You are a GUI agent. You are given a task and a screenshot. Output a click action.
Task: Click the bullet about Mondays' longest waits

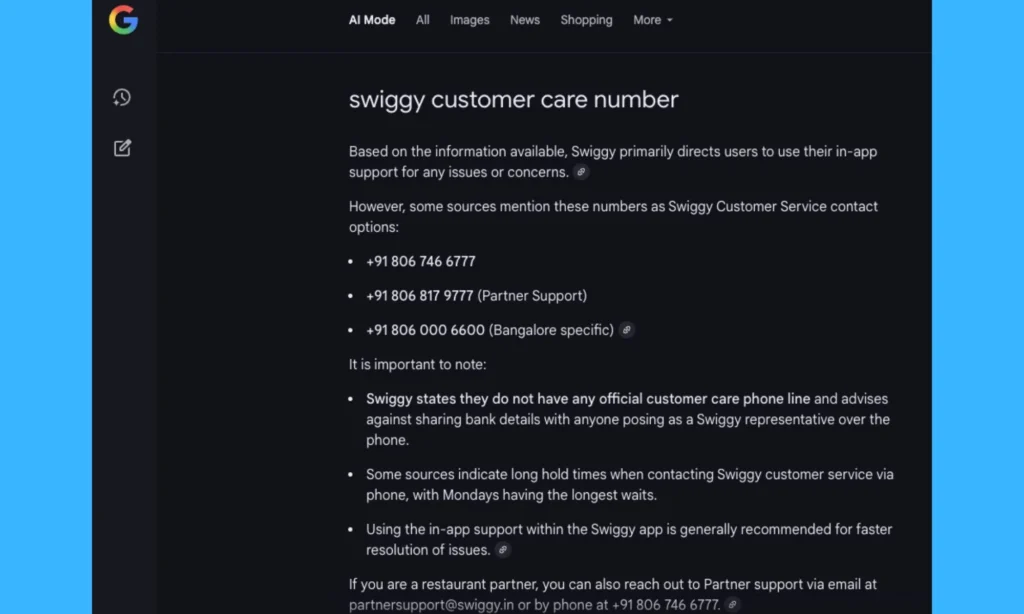[x=629, y=485]
